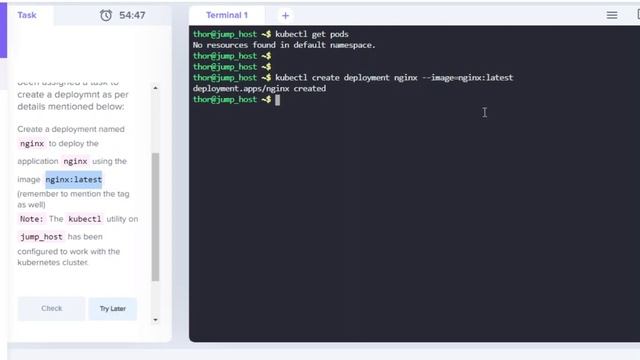Click the Note: label in task panel
640x360 pixels.
tap(31, 219)
